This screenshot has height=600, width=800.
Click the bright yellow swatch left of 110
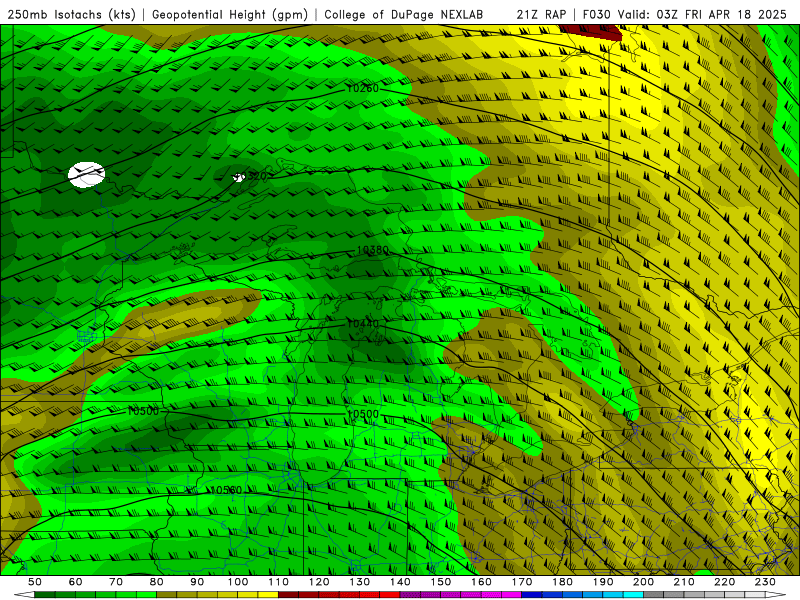click(x=268, y=595)
